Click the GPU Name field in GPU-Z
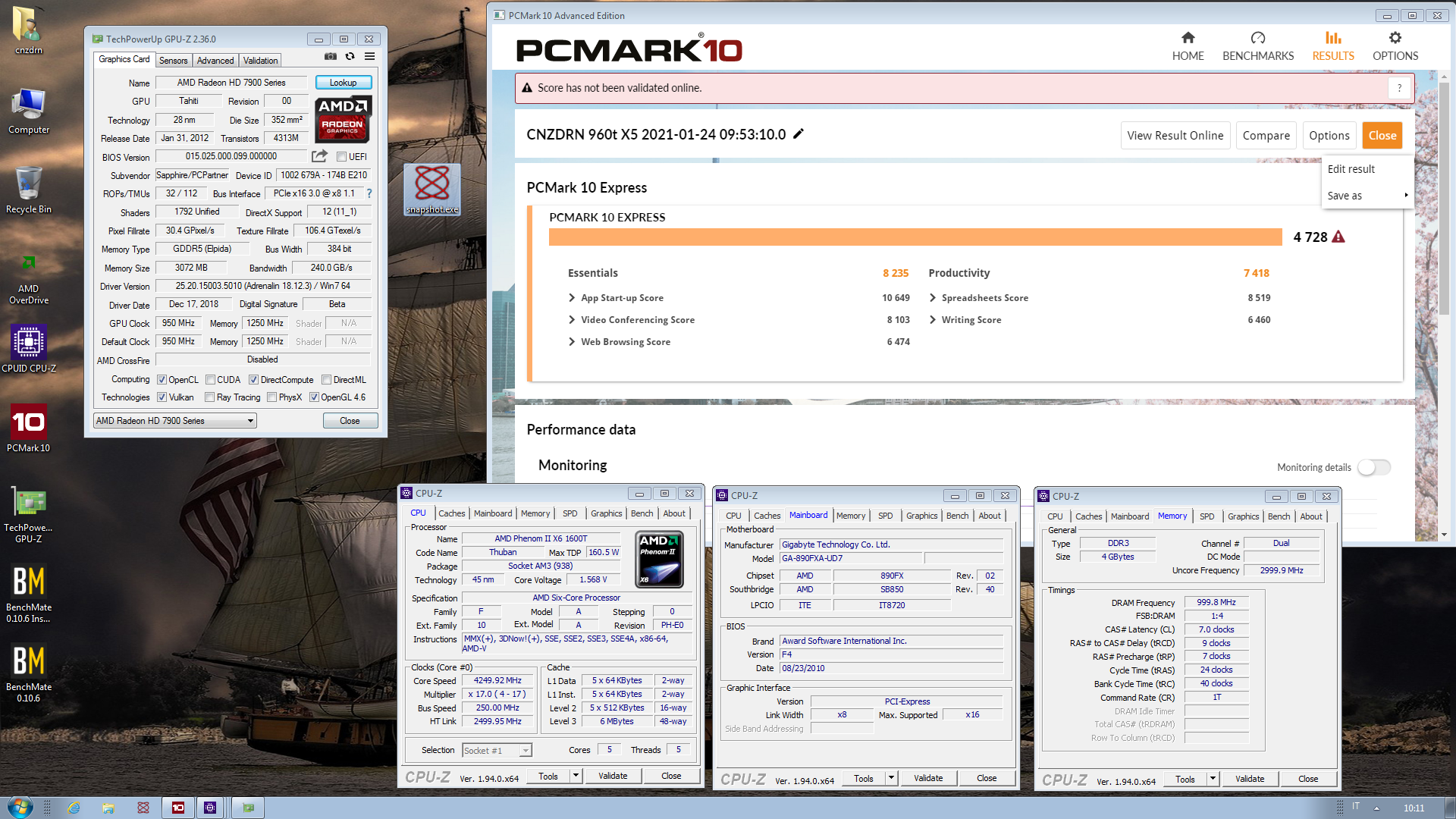The image size is (1456, 819). [231, 83]
